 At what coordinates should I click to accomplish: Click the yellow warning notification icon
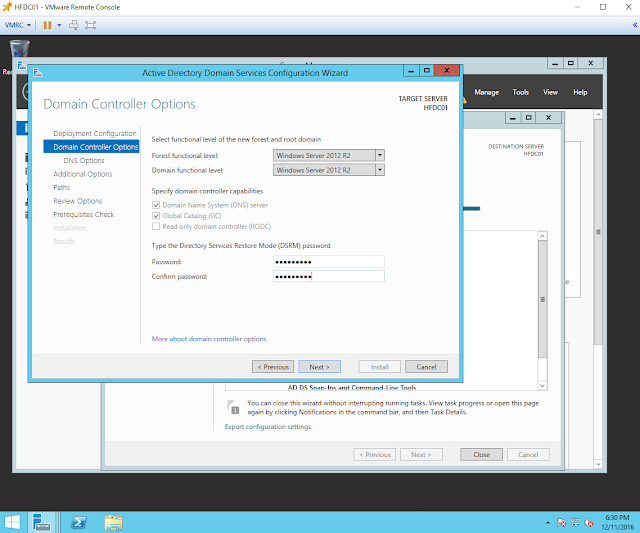tap(464, 100)
